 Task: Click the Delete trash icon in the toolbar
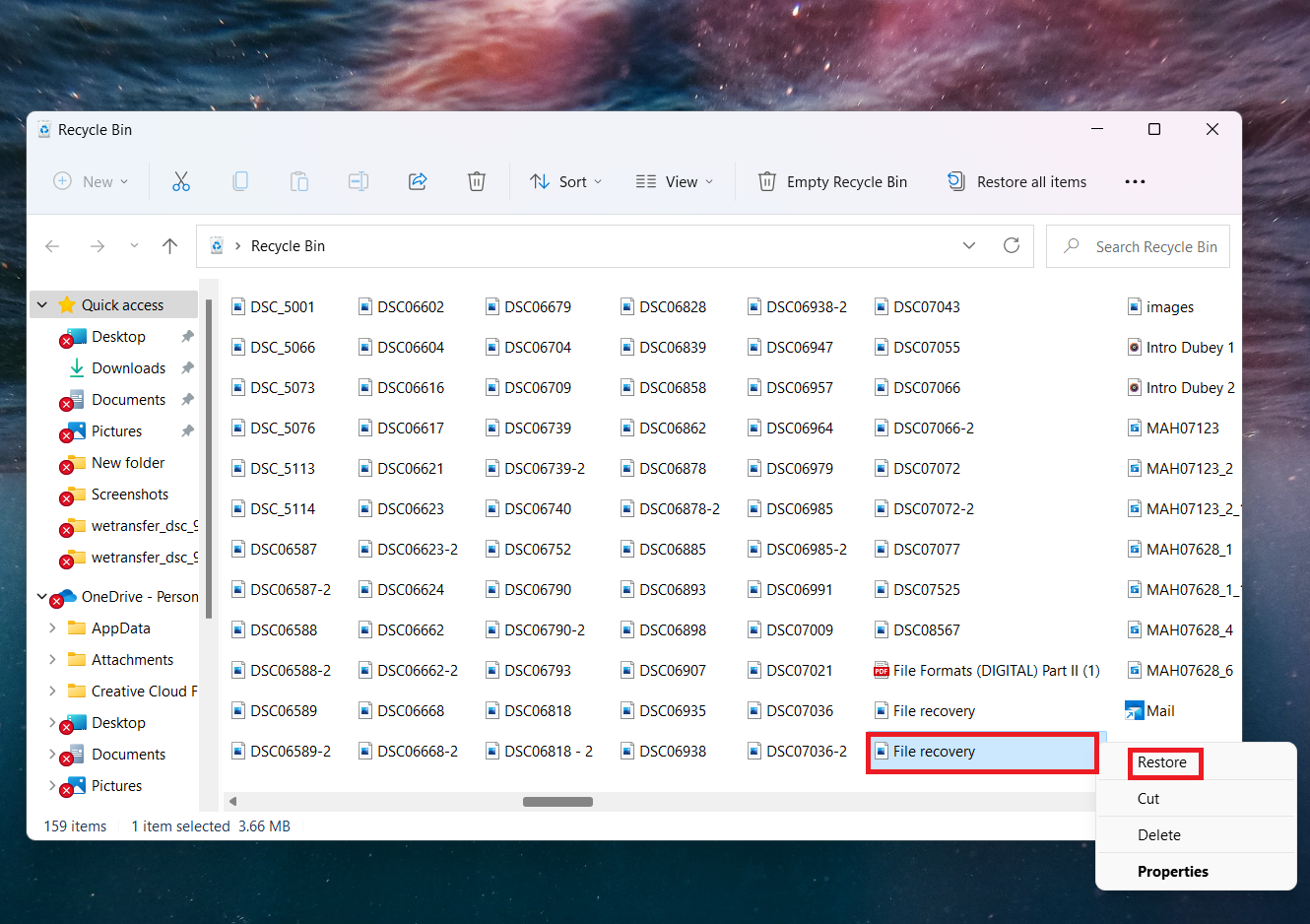click(x=477, y=181)
